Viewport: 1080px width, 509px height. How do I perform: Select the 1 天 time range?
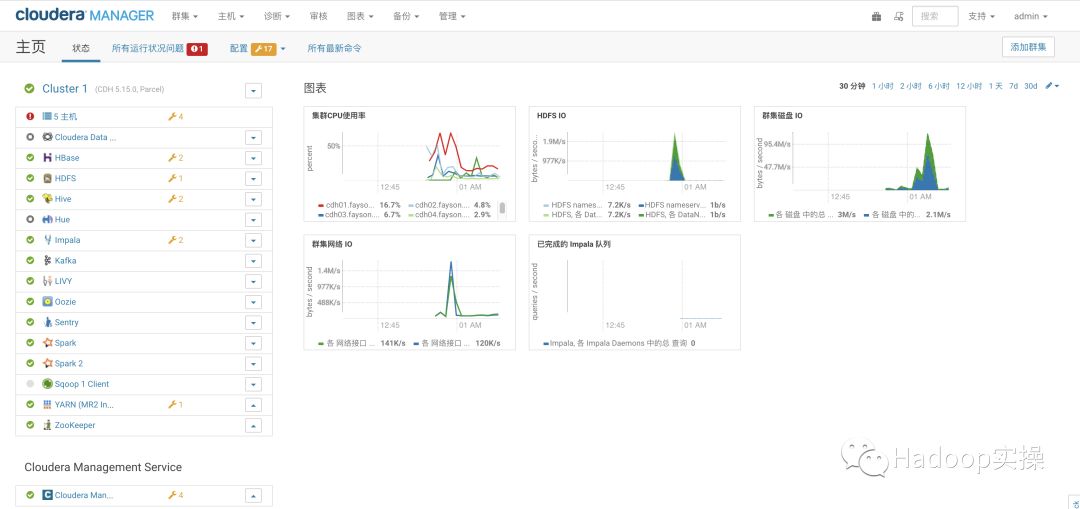click(995, 86)
